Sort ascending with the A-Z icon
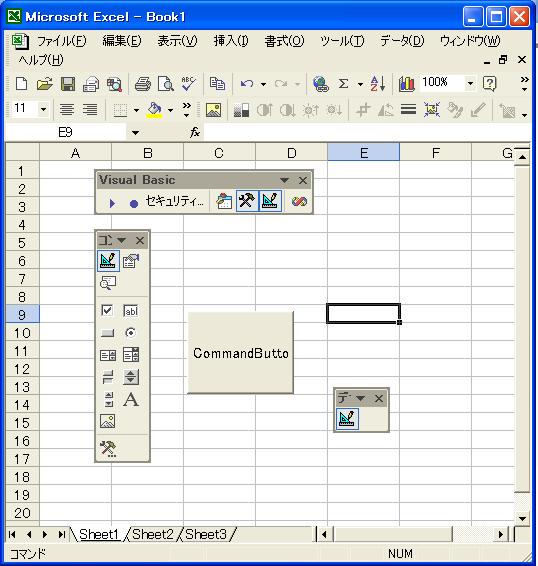 378,84
